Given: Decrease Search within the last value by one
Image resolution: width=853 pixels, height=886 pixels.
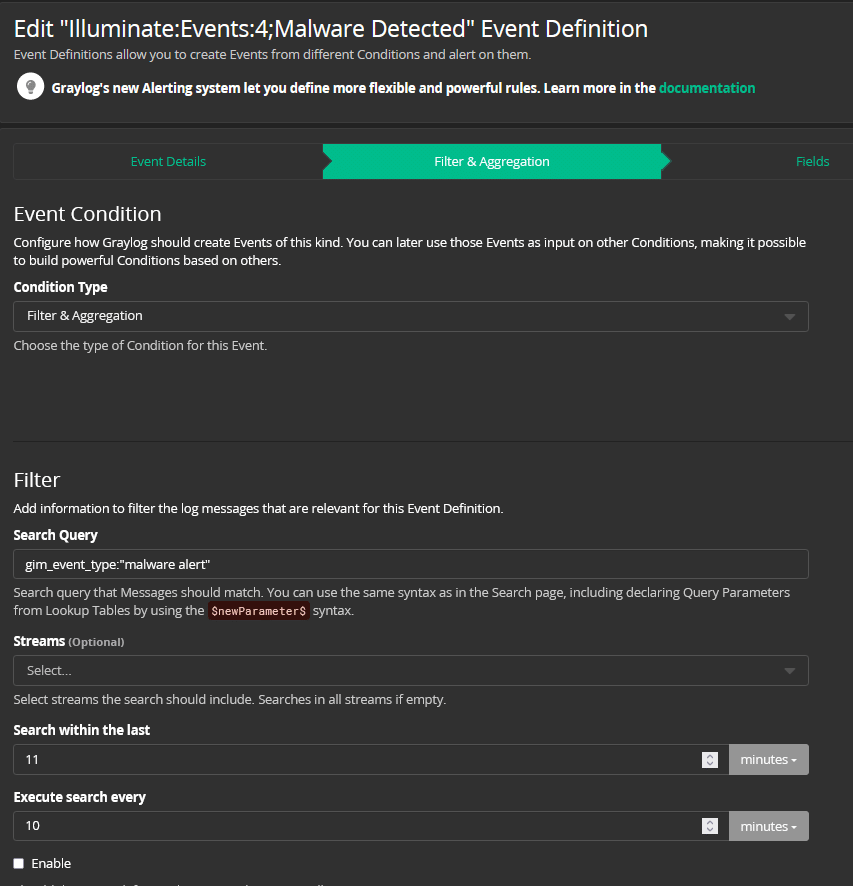Looking at the screenshot, I should point(710,764).
